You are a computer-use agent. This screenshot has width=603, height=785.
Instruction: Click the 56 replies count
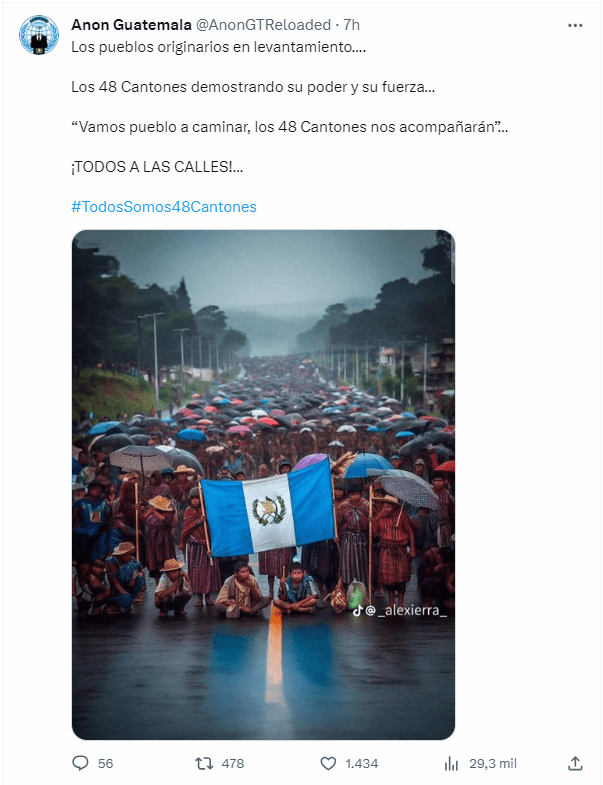(105, 763)
